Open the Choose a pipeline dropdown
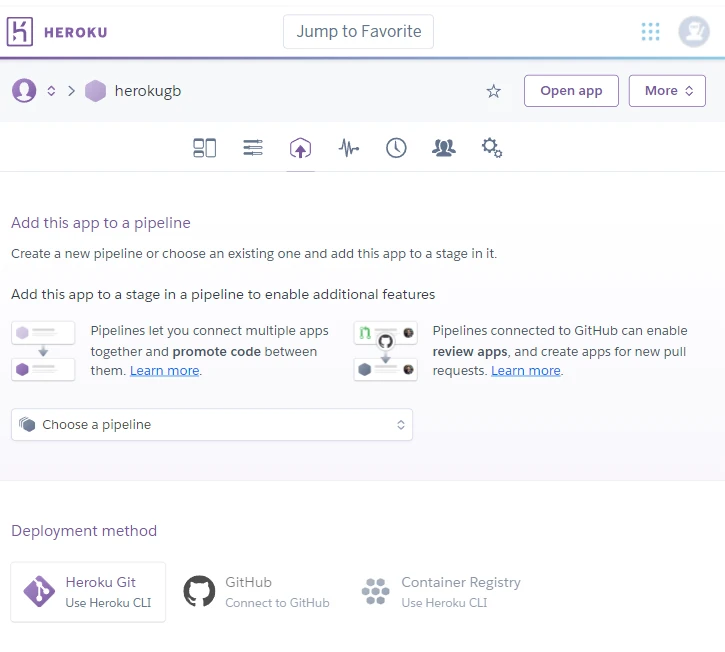The width and height of the screenshot is (725, 652). 212,425
